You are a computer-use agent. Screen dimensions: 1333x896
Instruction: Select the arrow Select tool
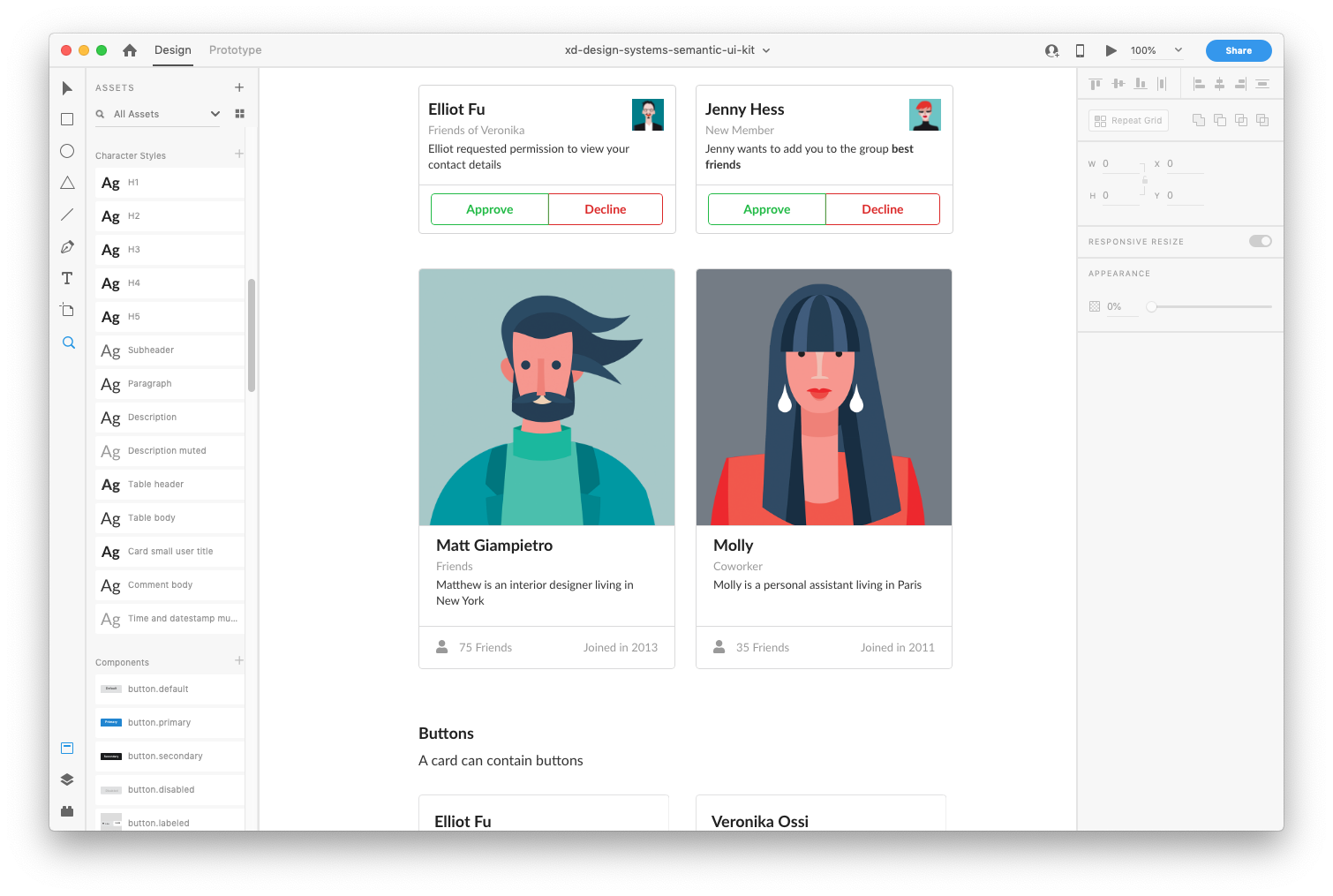coord(67,88)
